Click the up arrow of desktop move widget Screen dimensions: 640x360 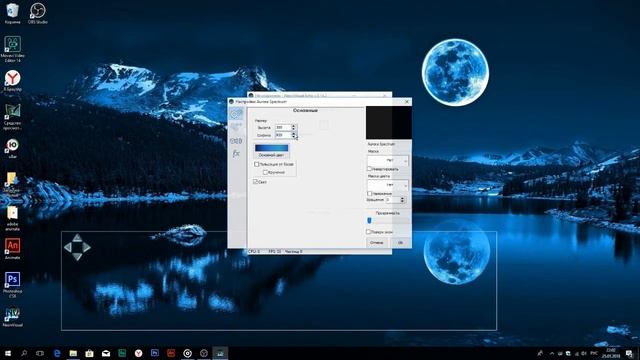click(77, 238)
